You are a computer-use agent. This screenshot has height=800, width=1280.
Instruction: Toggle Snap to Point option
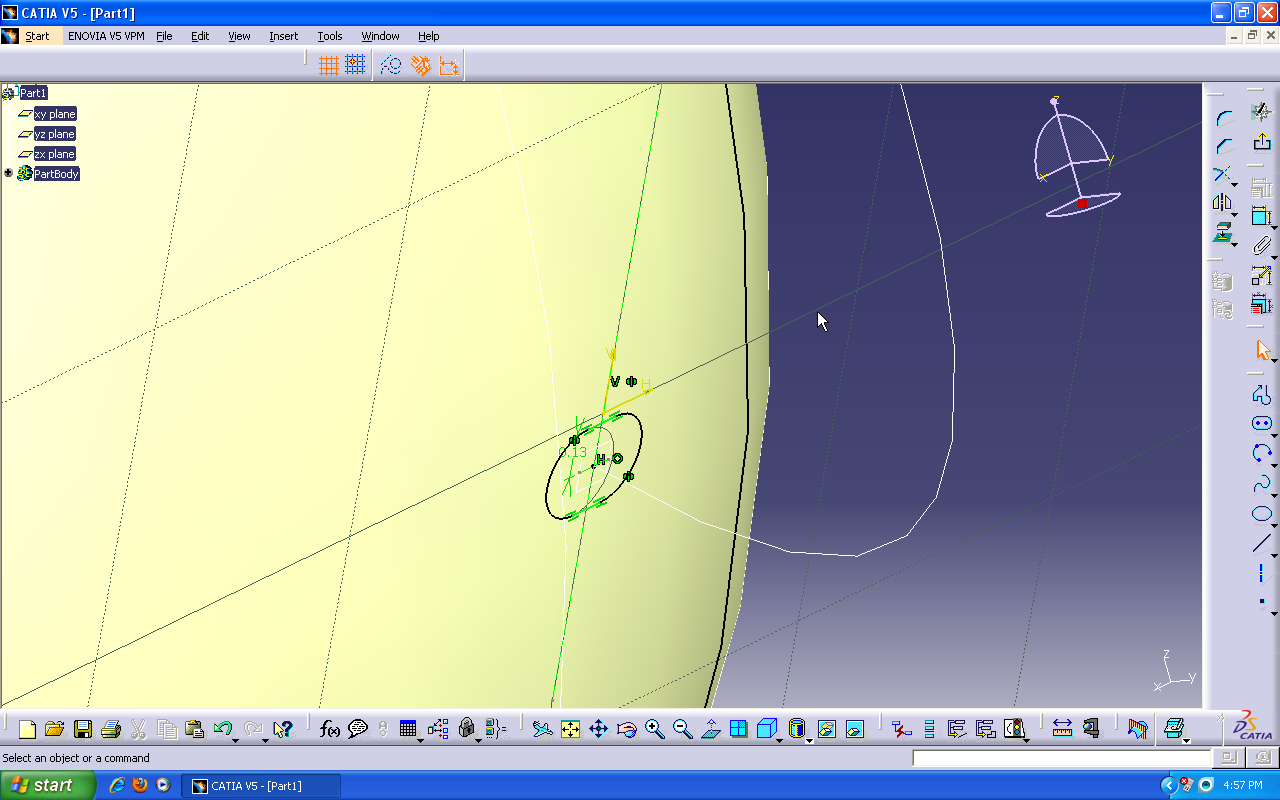tap(355, 66)
